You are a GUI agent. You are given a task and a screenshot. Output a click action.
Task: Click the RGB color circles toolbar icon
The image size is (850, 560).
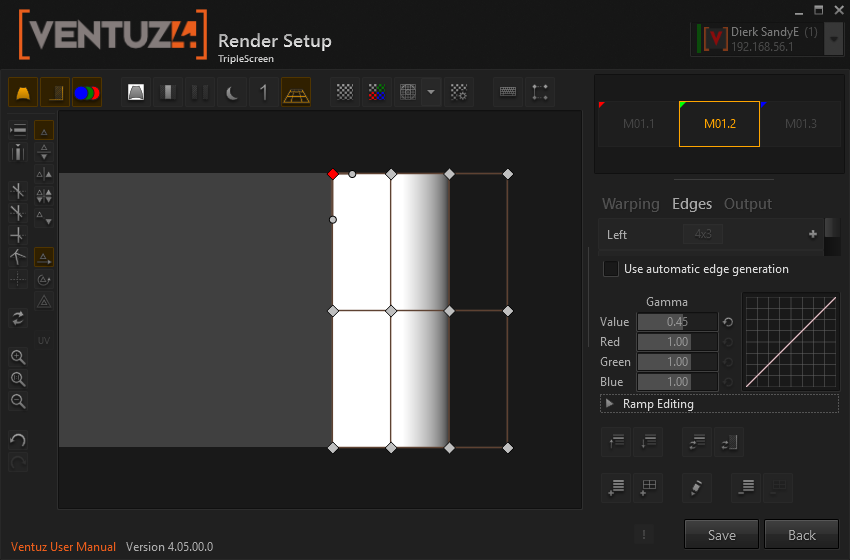pos(87,93)
